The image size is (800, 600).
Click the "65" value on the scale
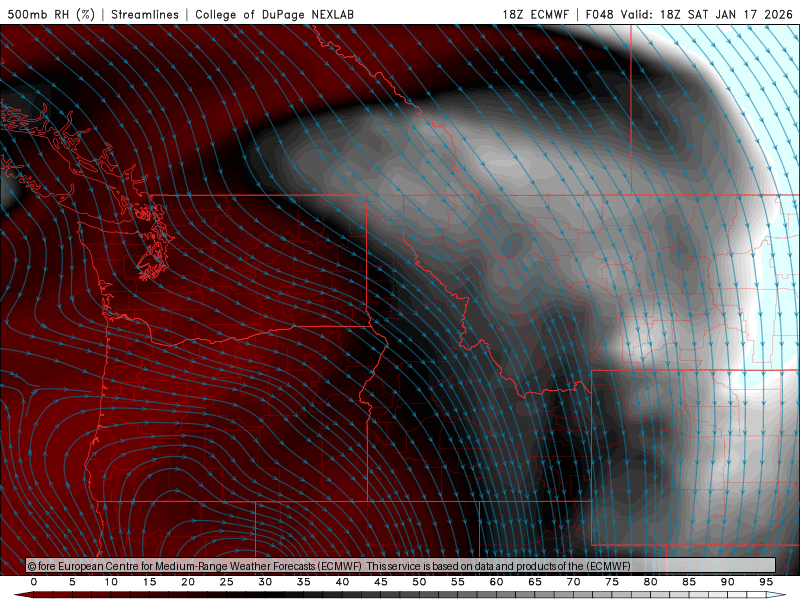click(535, 582)
